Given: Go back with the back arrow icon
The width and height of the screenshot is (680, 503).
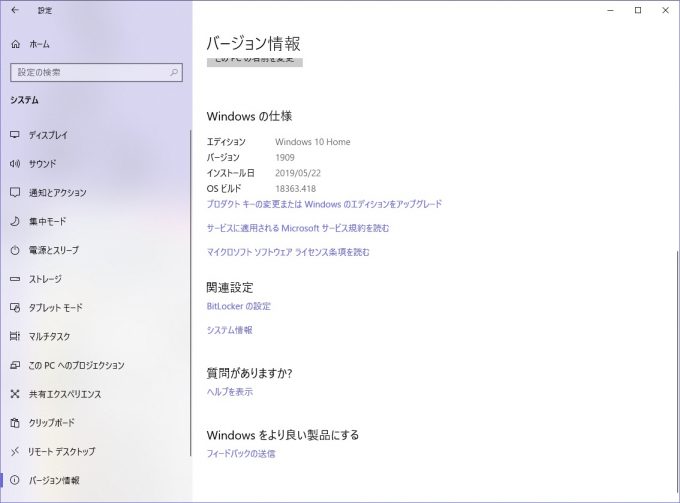Looking at the screenshot, I should coord(15,10).
